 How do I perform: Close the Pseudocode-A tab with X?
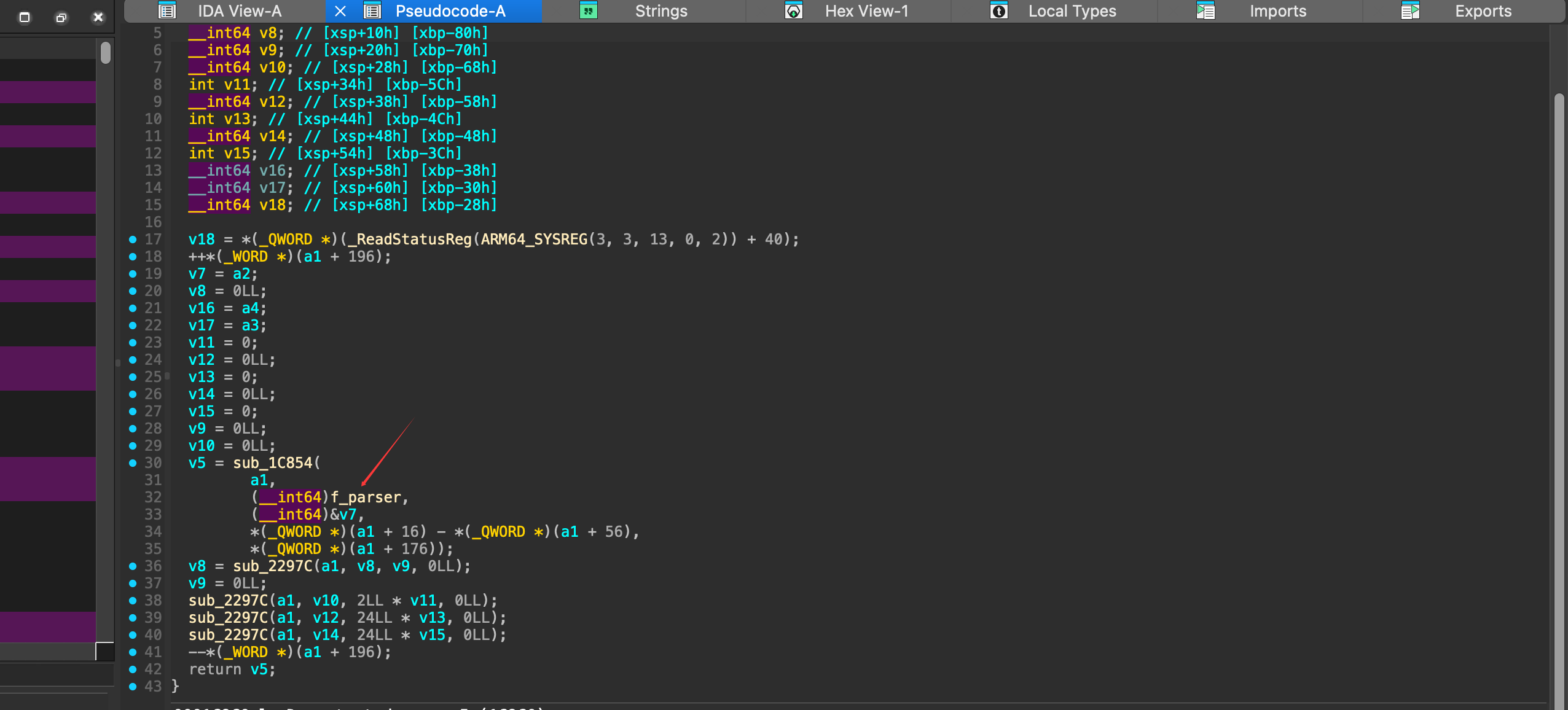[x=340, y=11]
